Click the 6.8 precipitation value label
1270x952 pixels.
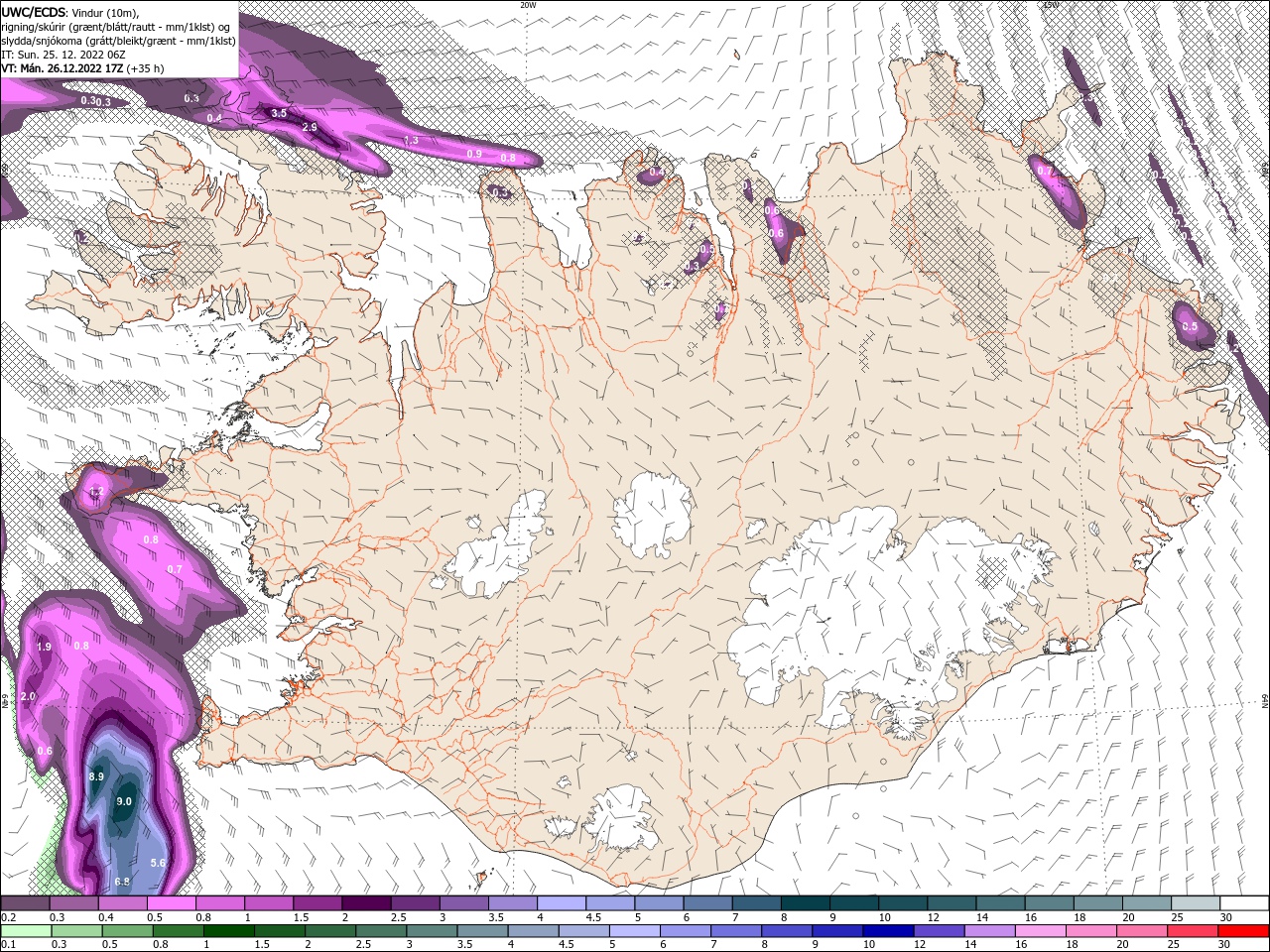coord(122,882)
